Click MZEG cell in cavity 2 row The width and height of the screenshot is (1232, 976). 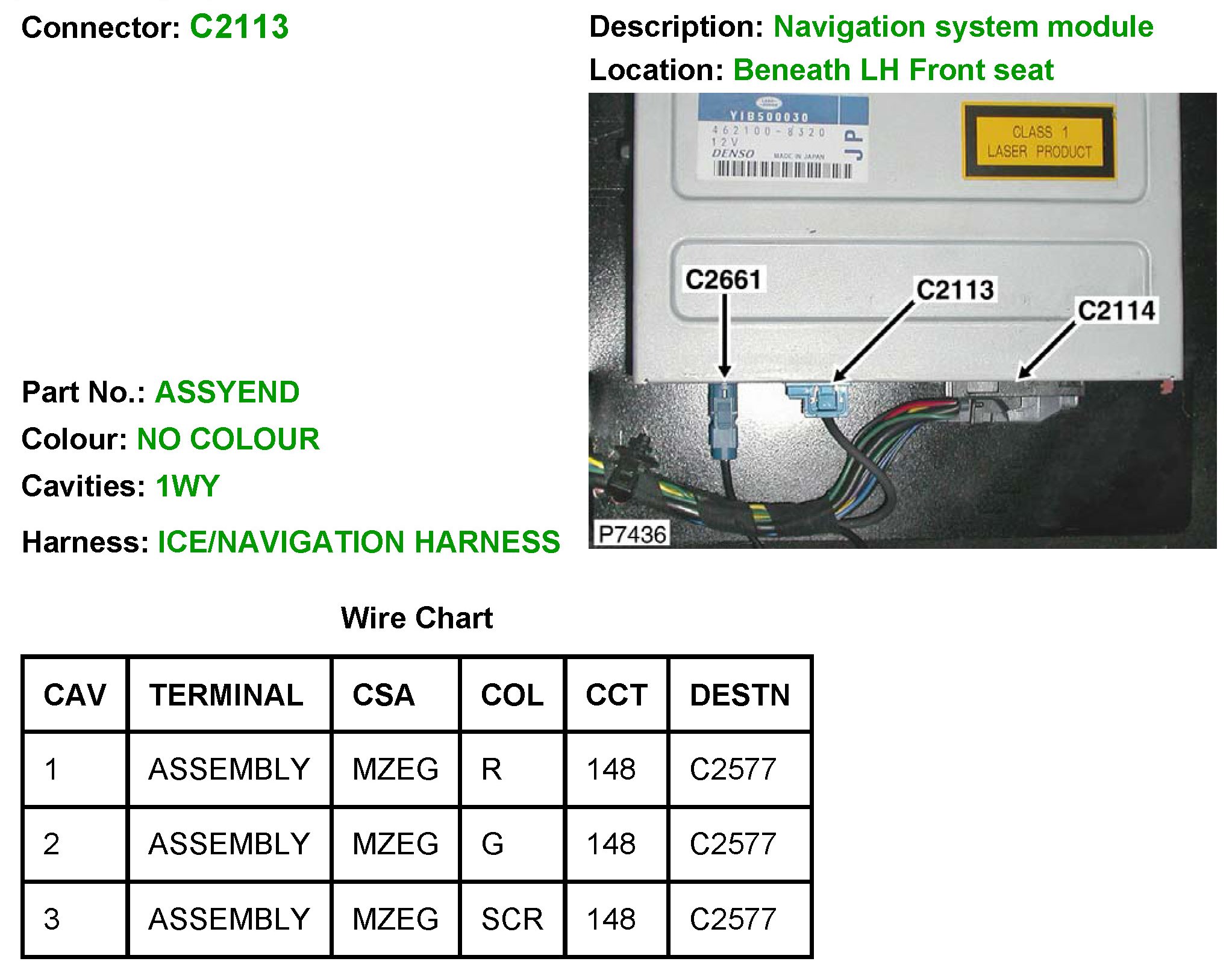click(x=395, y=844)
